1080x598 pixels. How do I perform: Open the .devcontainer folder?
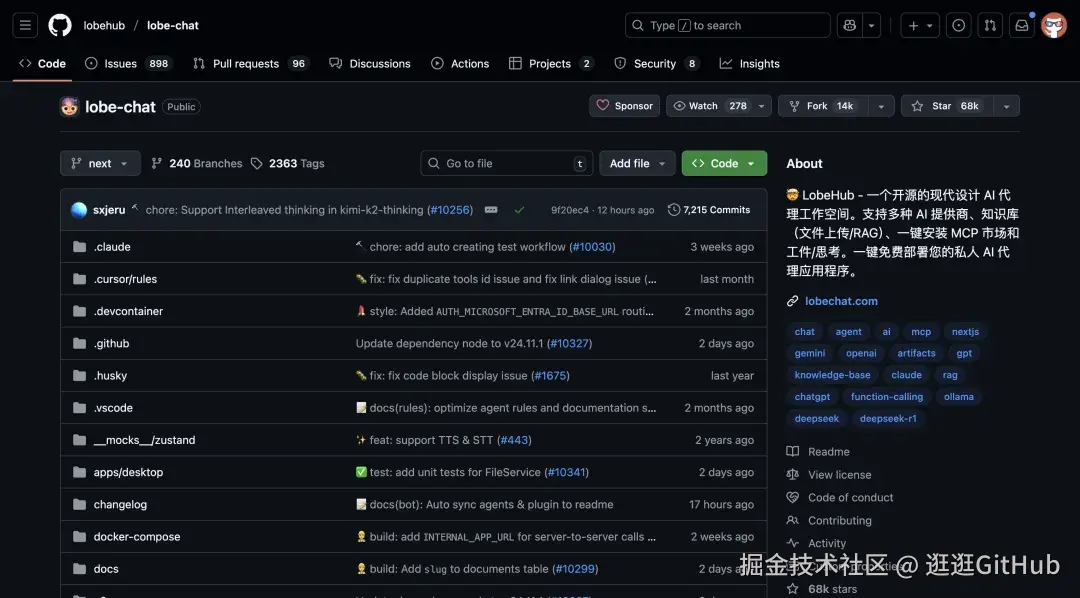[128, 311]
